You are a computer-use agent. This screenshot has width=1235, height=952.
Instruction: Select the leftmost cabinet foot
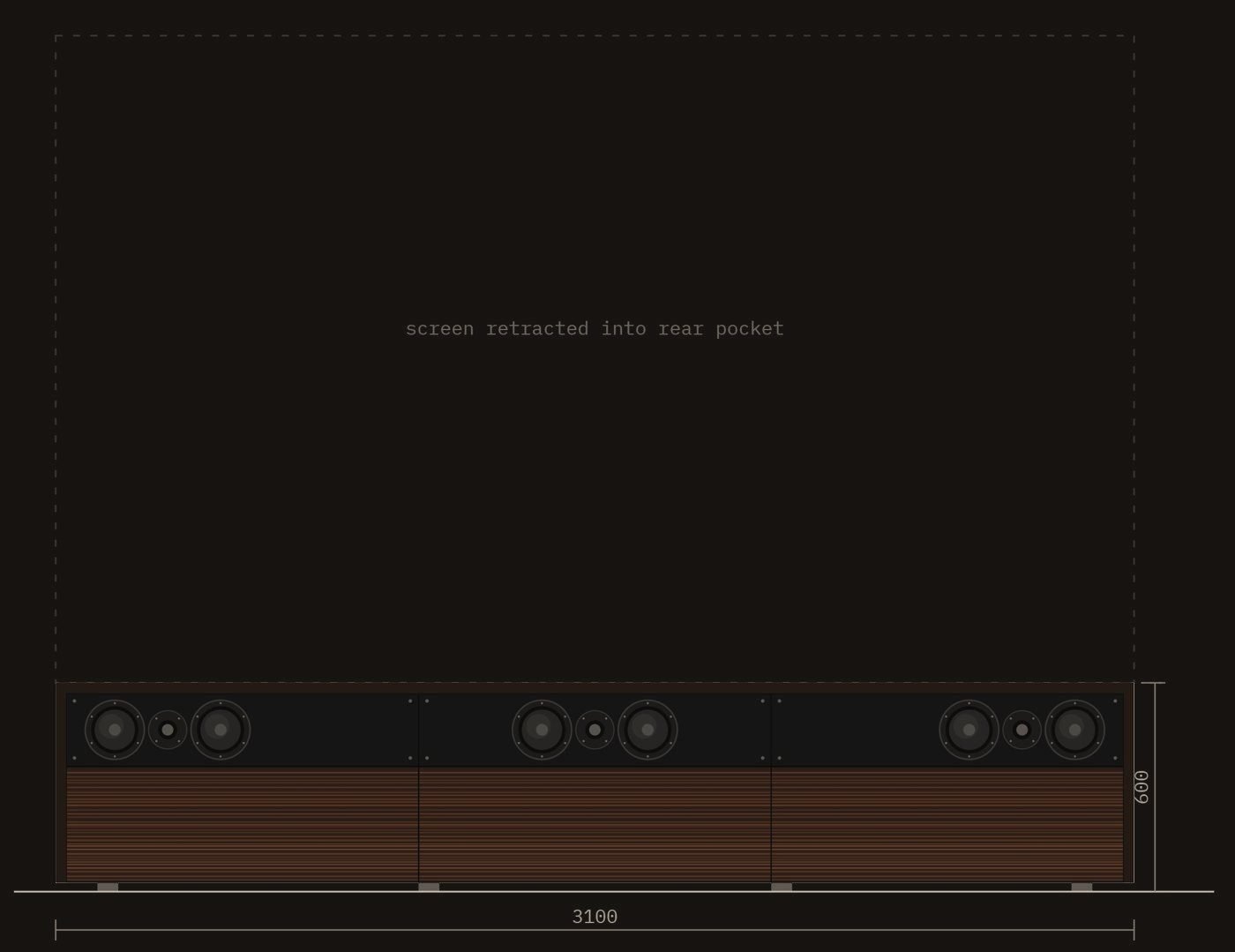[x=108, y=887]
